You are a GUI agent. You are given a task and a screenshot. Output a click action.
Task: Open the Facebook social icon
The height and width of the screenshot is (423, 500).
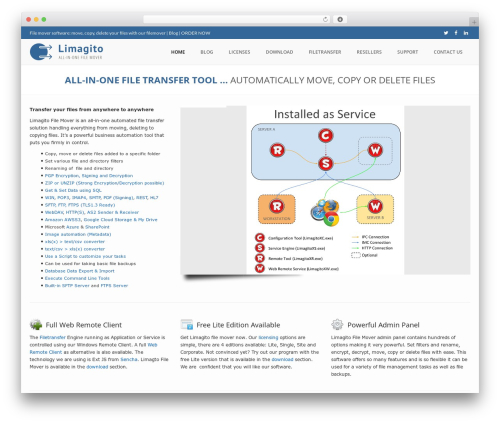click(x=456, y=33)
